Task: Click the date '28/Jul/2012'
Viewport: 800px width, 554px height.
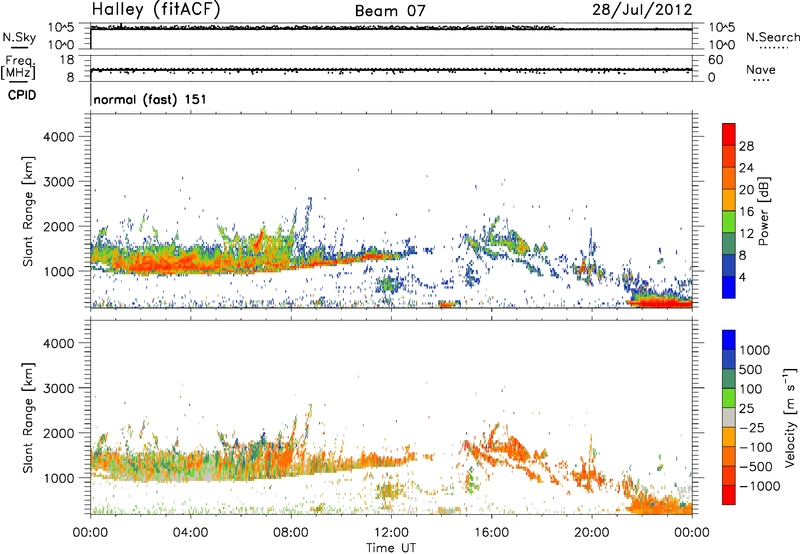Action: tap(642, 10)
